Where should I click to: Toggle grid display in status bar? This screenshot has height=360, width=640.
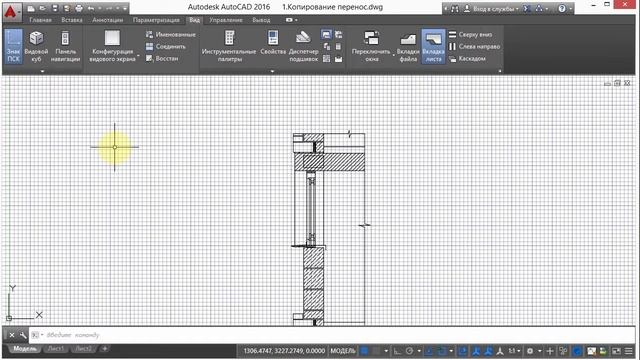(364, 351)
